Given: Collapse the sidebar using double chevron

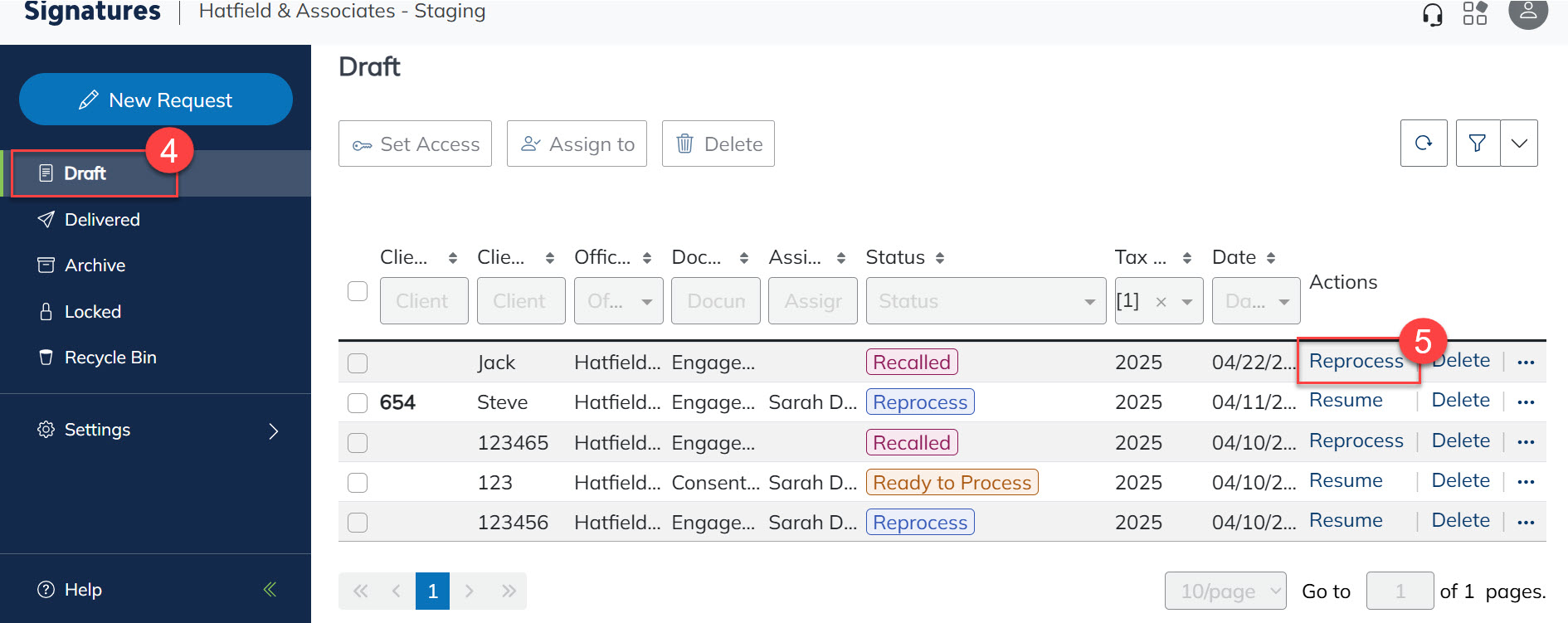Looking at the screenshot, I should (270, 590).
